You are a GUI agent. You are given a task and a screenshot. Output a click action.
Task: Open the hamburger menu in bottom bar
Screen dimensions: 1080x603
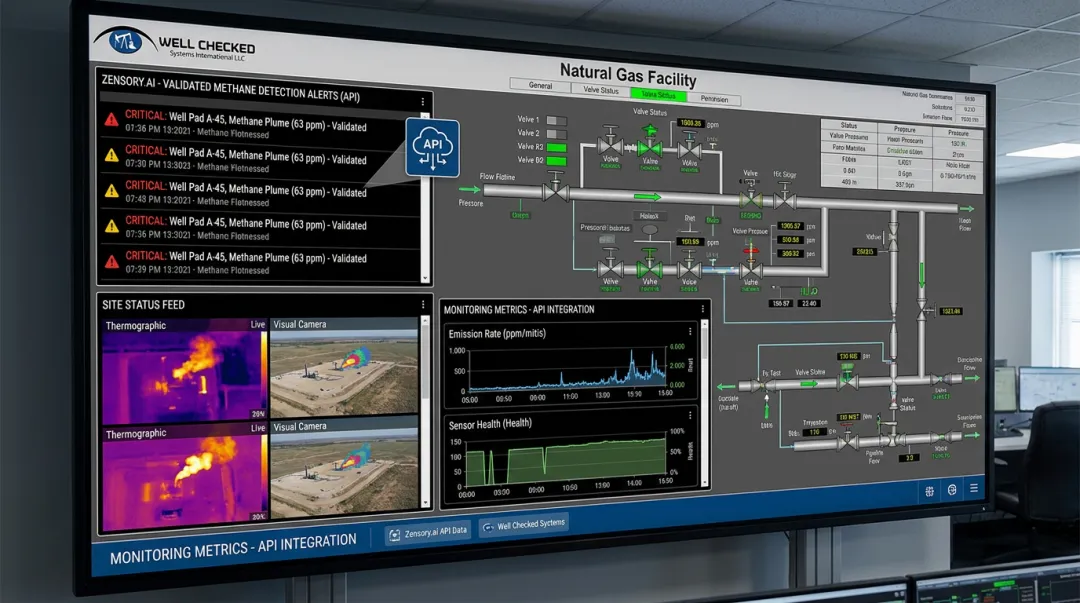974,488
